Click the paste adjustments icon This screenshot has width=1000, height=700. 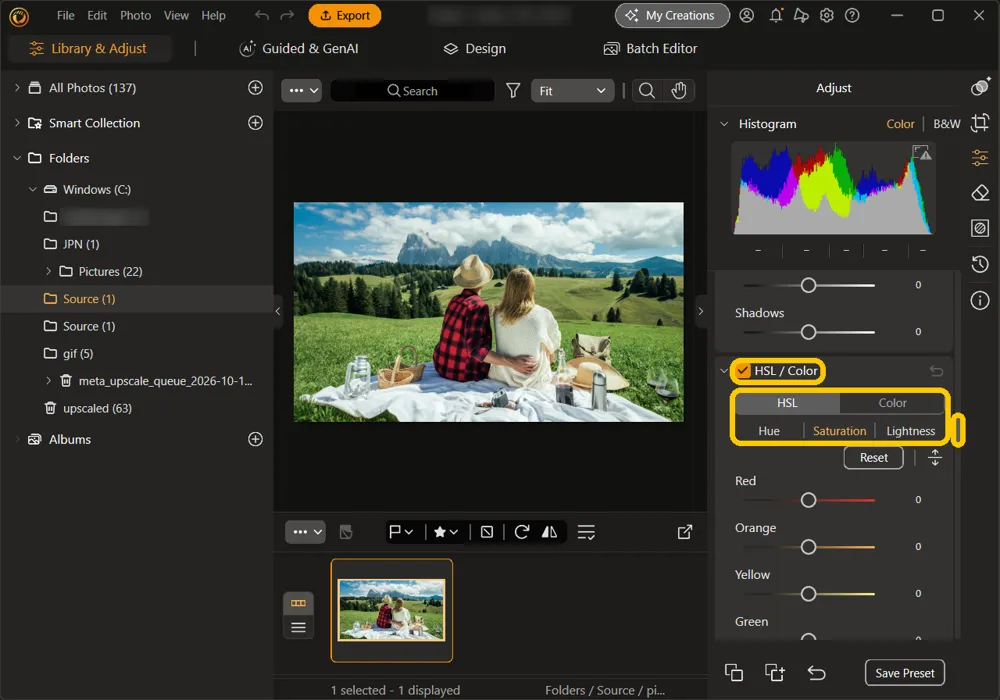[x=775, y=673]
